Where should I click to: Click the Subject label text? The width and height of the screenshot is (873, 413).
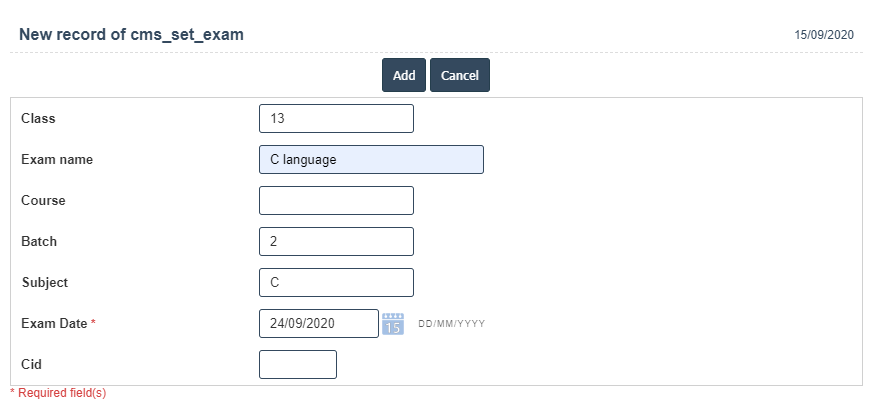pyautogui.click(x=45, y=282)
